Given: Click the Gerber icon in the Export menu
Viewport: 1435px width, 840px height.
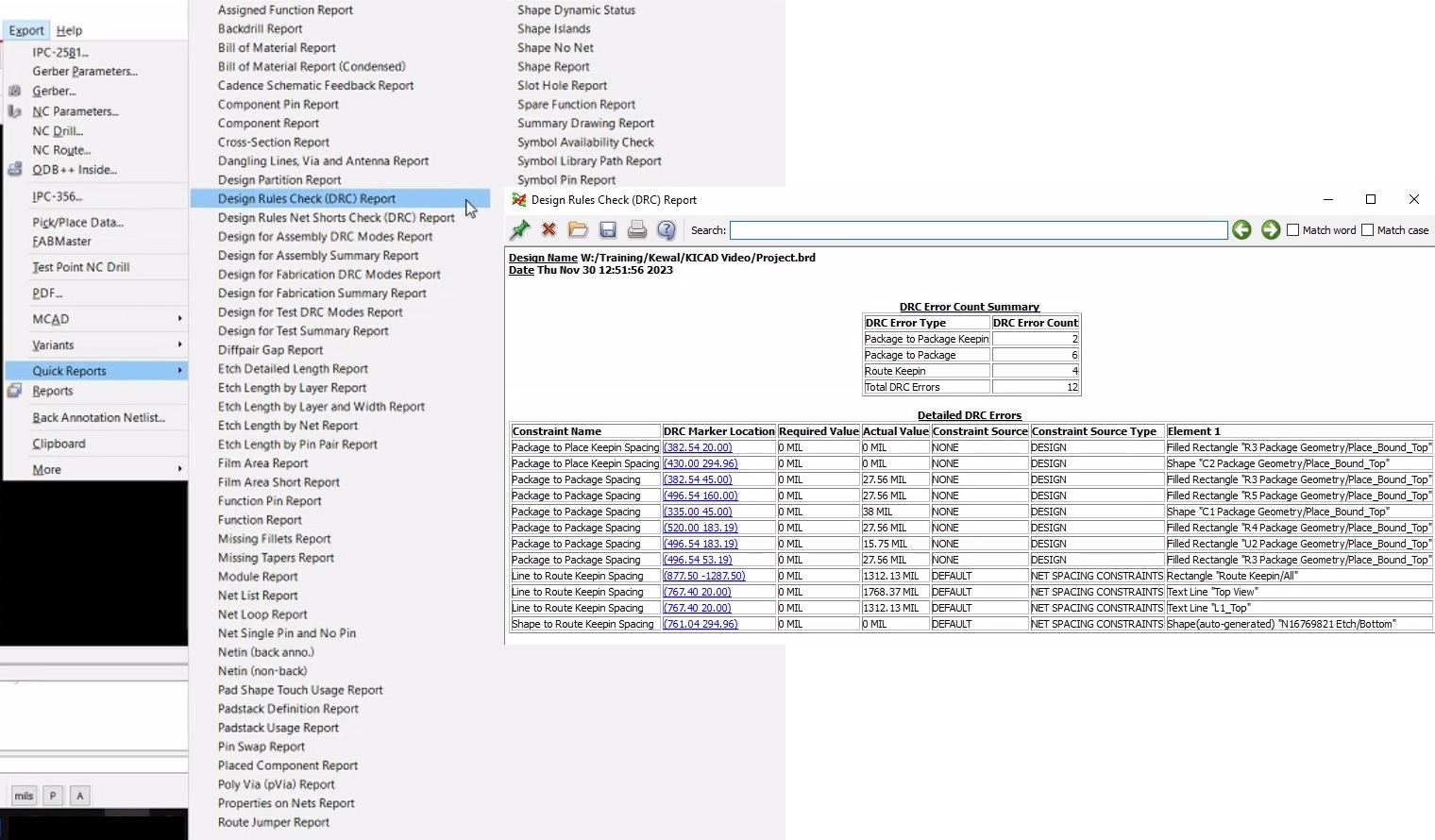Looking at the screenshot, I should click(15, 91).
